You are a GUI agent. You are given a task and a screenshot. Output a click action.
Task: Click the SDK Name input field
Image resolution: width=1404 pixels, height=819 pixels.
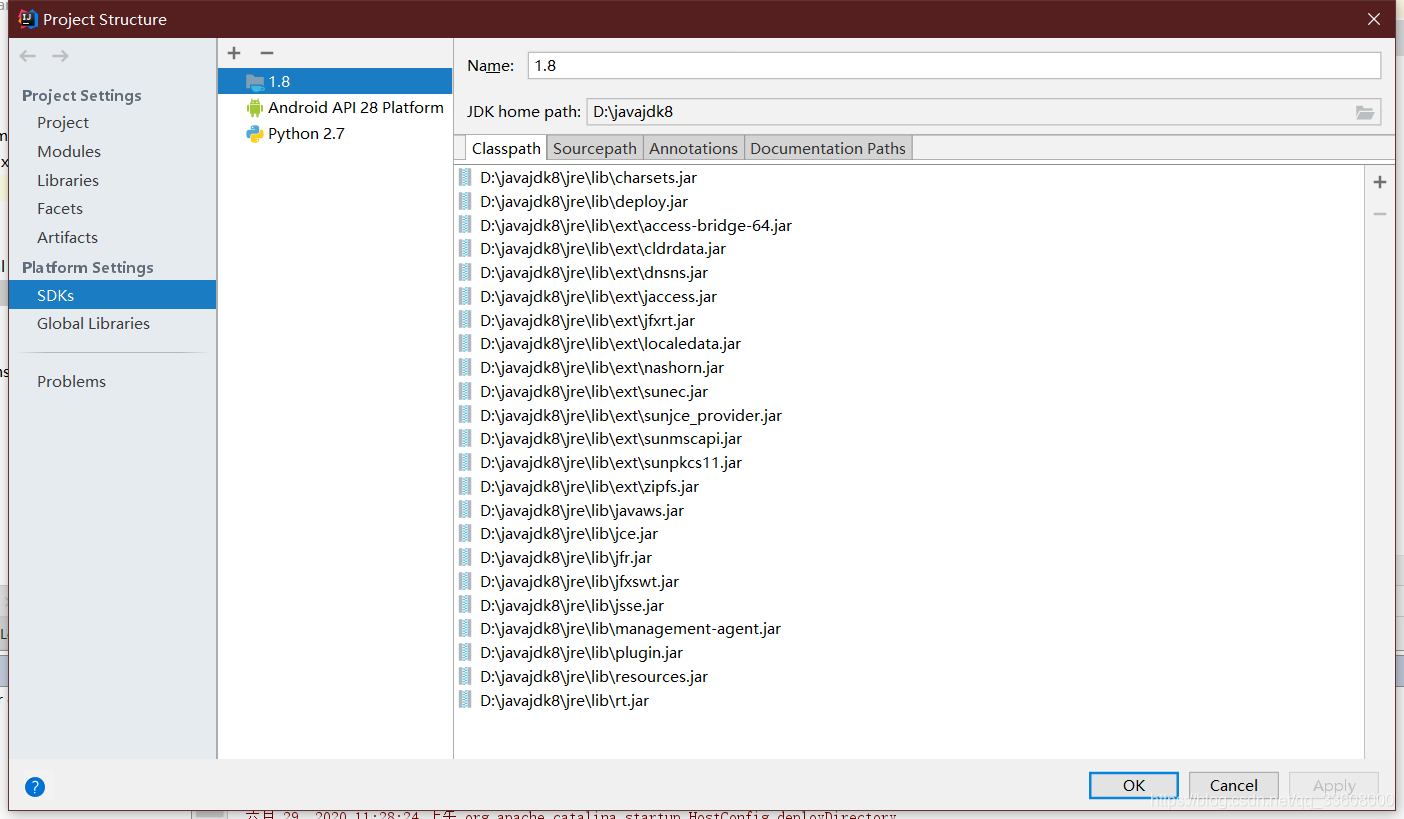954,65
